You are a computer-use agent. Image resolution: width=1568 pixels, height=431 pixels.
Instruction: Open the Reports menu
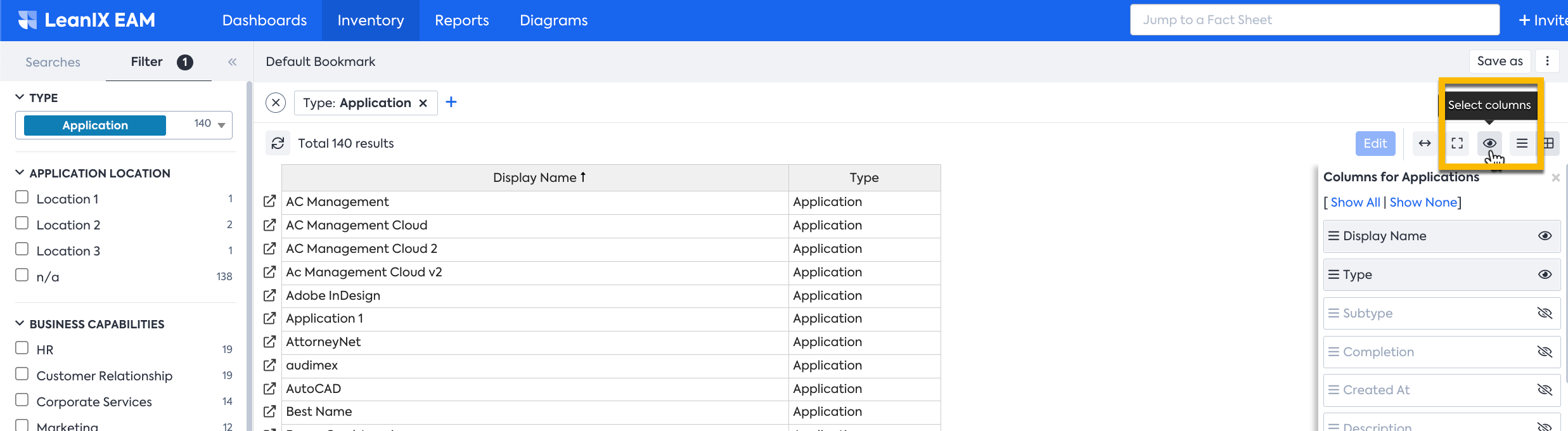coord(461,20)
